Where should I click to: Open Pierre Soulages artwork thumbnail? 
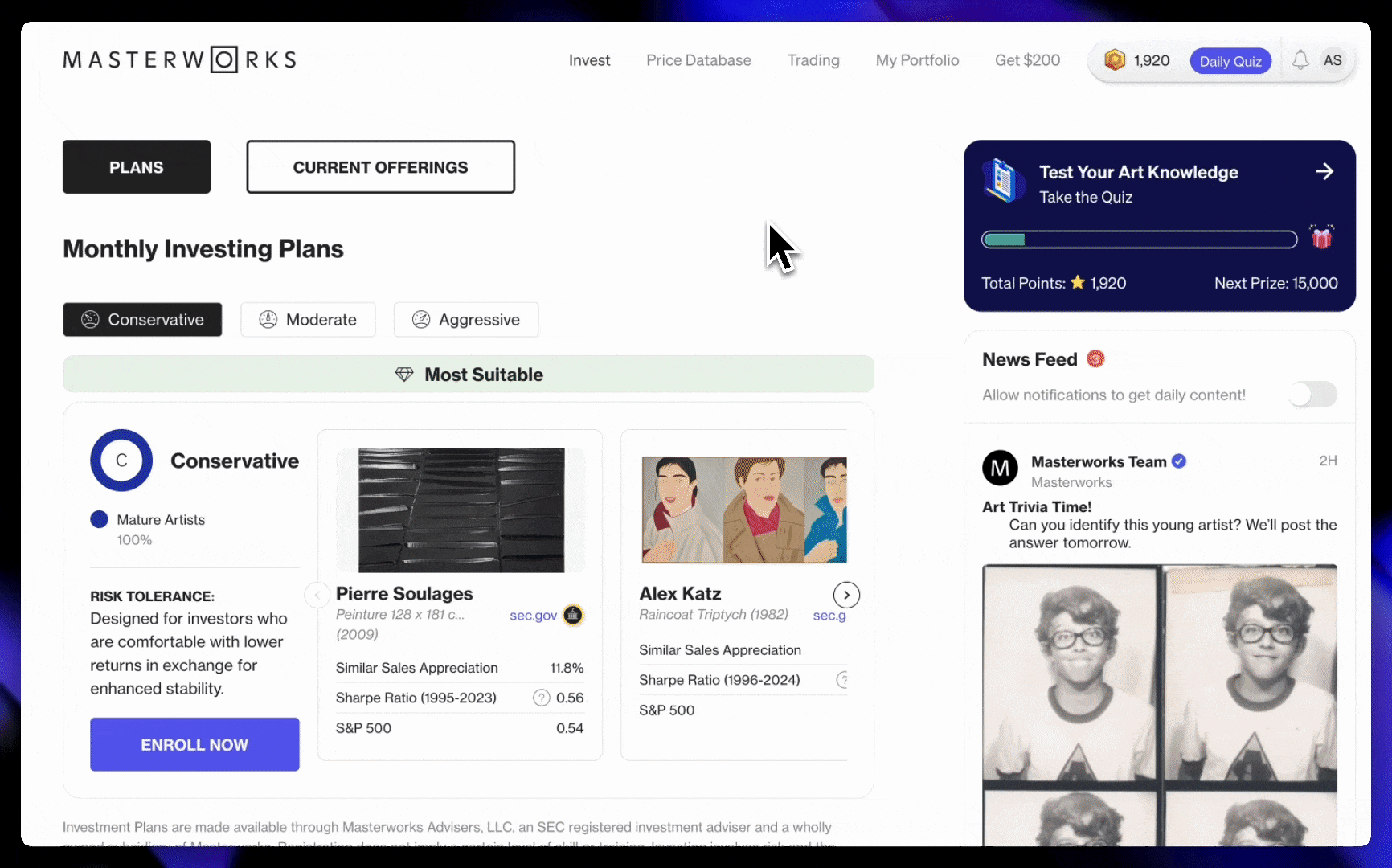point(461,510)
